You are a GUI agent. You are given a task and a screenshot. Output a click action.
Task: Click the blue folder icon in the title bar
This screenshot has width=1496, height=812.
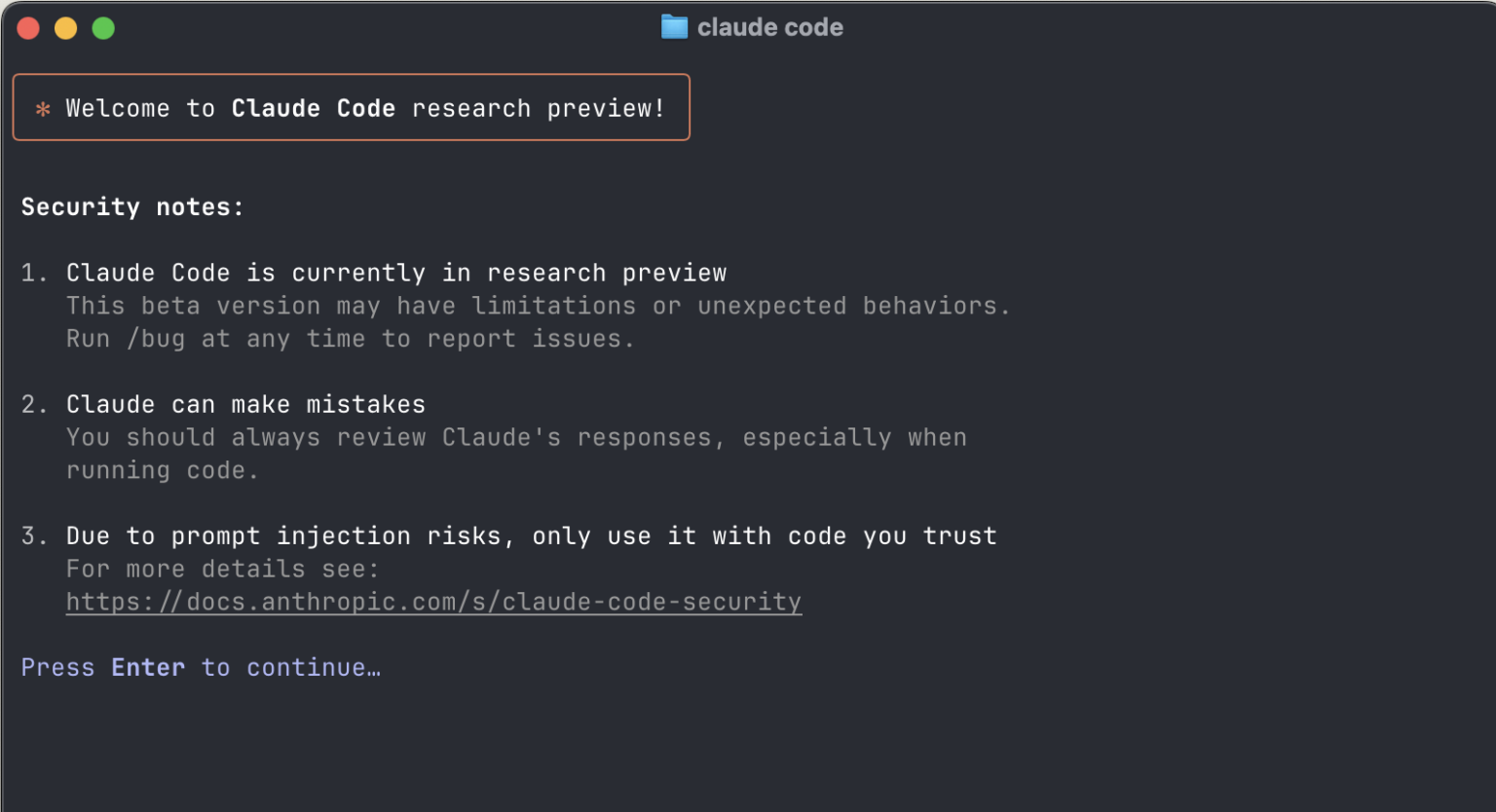click(x=673, y=26)
